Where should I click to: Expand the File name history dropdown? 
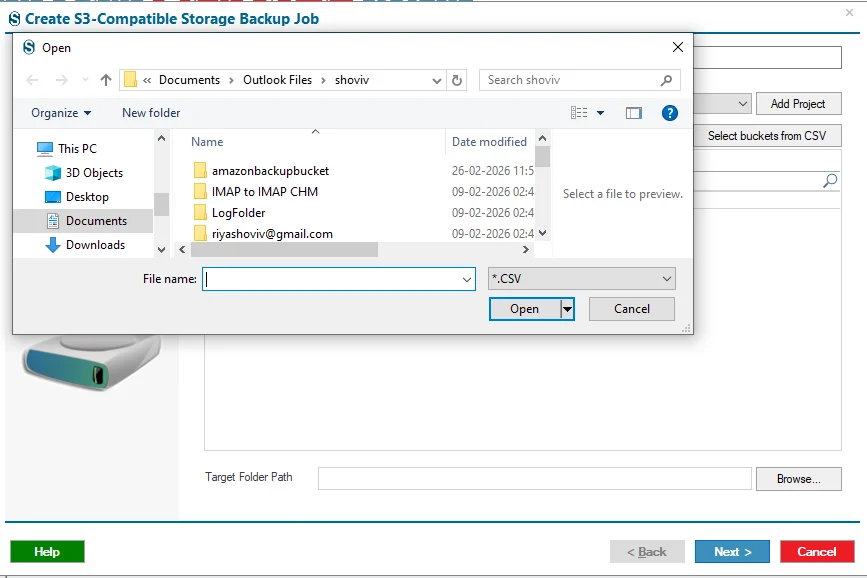point(467,279)
